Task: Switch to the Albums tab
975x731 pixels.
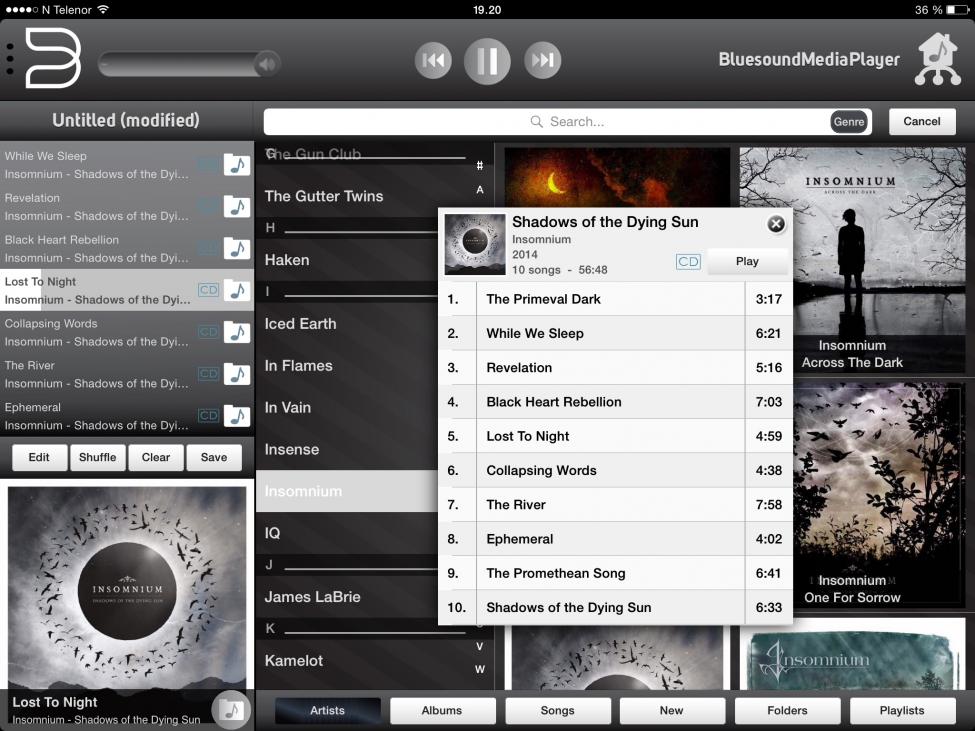Action: click(x=441, y=710)
